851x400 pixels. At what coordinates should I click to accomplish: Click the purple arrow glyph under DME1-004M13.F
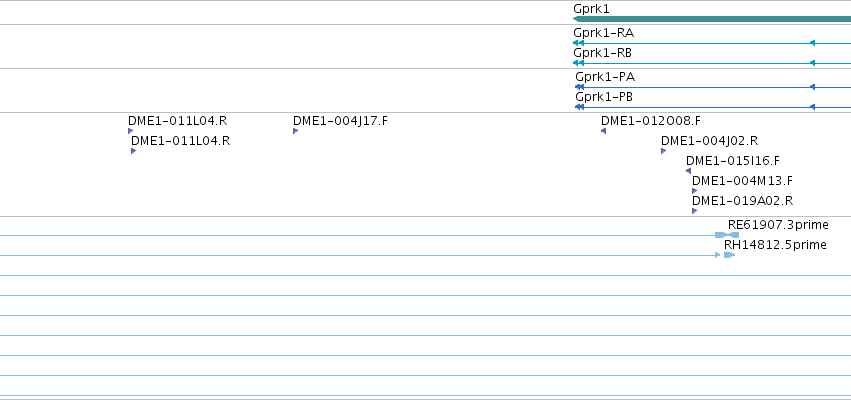tap(694, 191)
